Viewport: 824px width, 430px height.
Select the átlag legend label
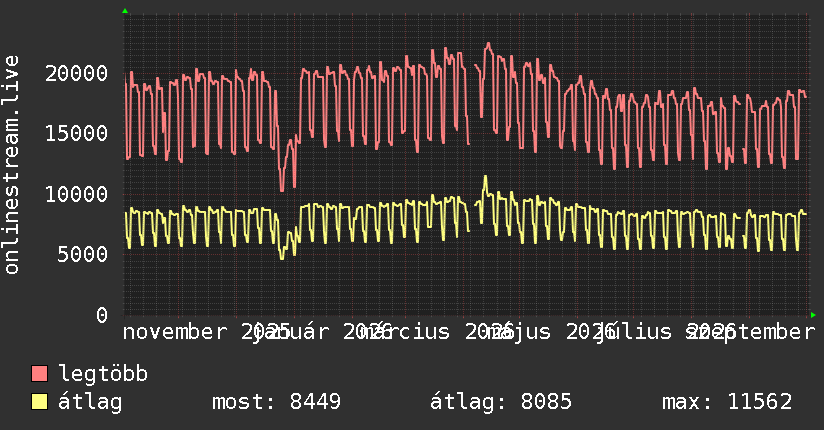[90, 402]
